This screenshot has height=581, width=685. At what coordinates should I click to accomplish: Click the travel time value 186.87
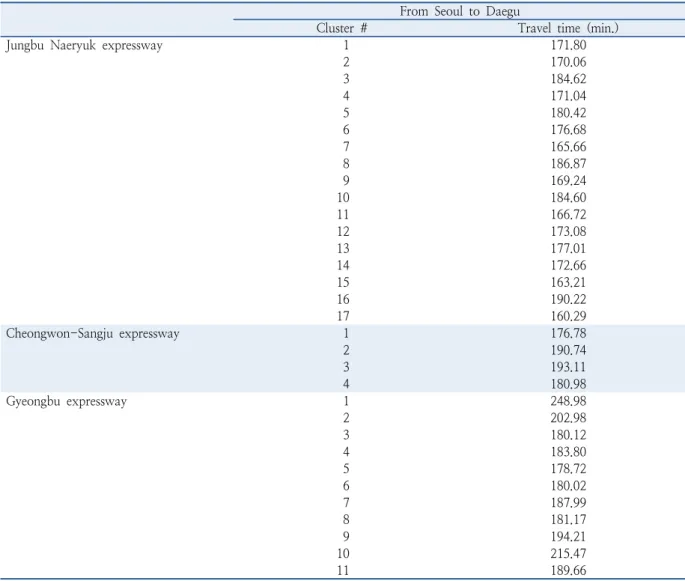tap(568, 164)
